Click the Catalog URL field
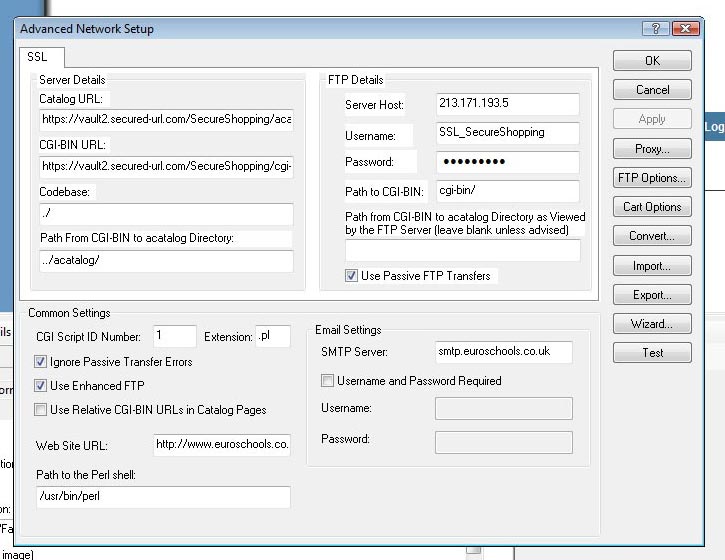 (166, 119)
